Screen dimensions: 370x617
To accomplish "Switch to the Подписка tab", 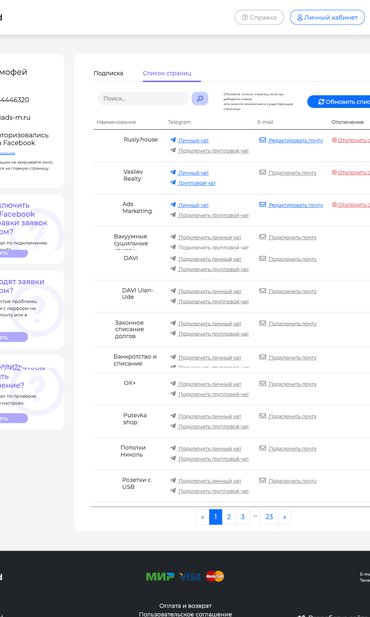I will 108,73.
